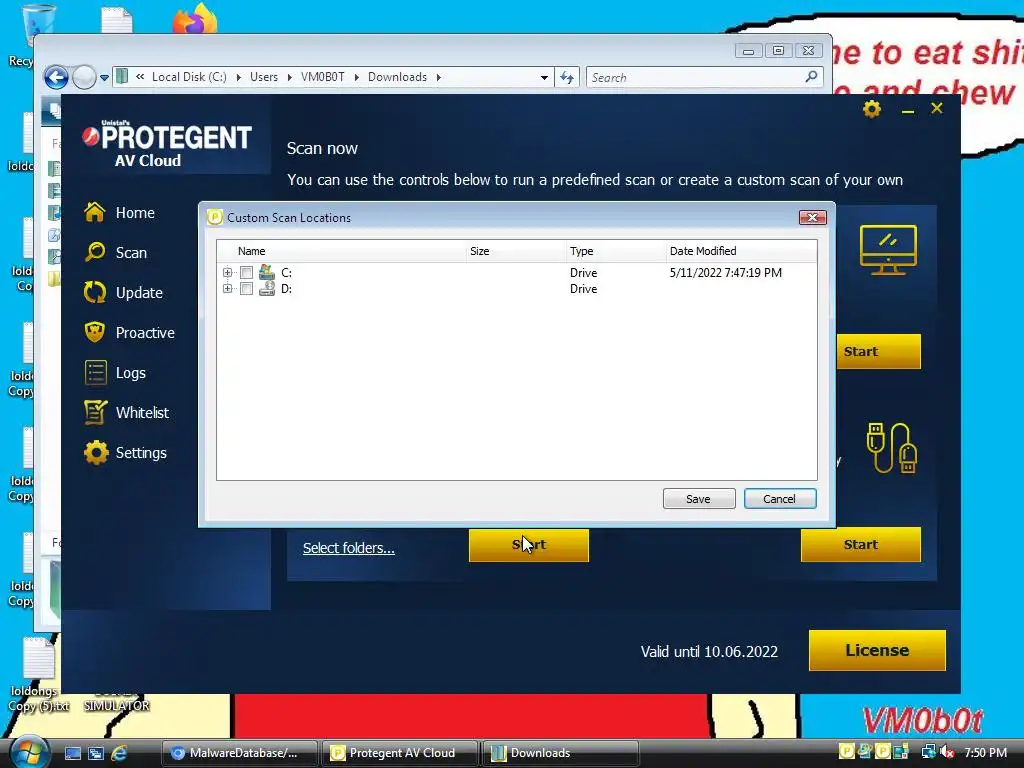This screenshot has width=1024, height=768.
Task: Click the muted volume tray icon
Action: pyautogui.click(x=946, y=752)
